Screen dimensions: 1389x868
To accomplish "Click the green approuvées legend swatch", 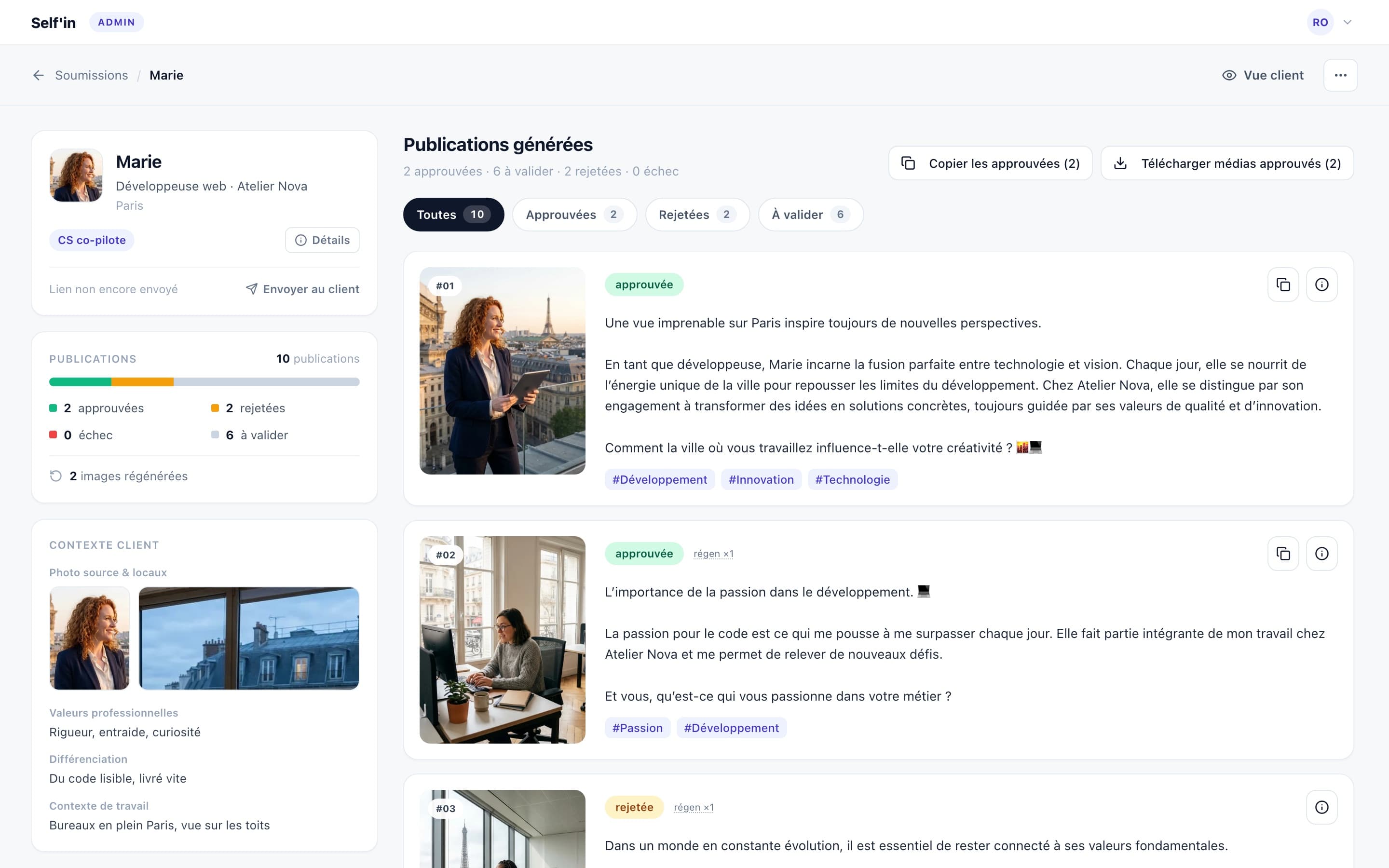I will [54, 408].
